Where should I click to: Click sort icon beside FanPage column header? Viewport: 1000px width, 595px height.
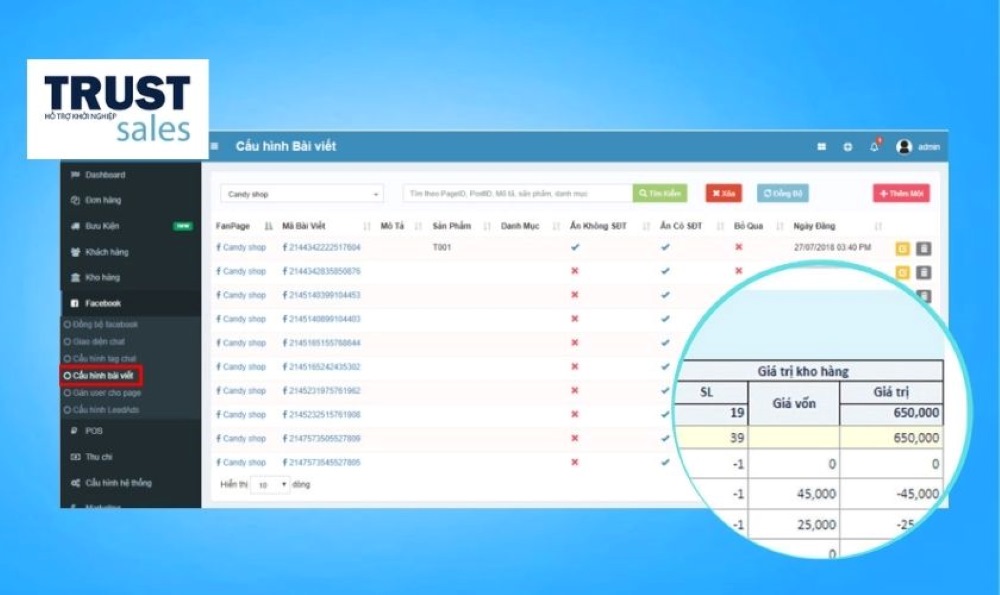(x=269, y=226)
